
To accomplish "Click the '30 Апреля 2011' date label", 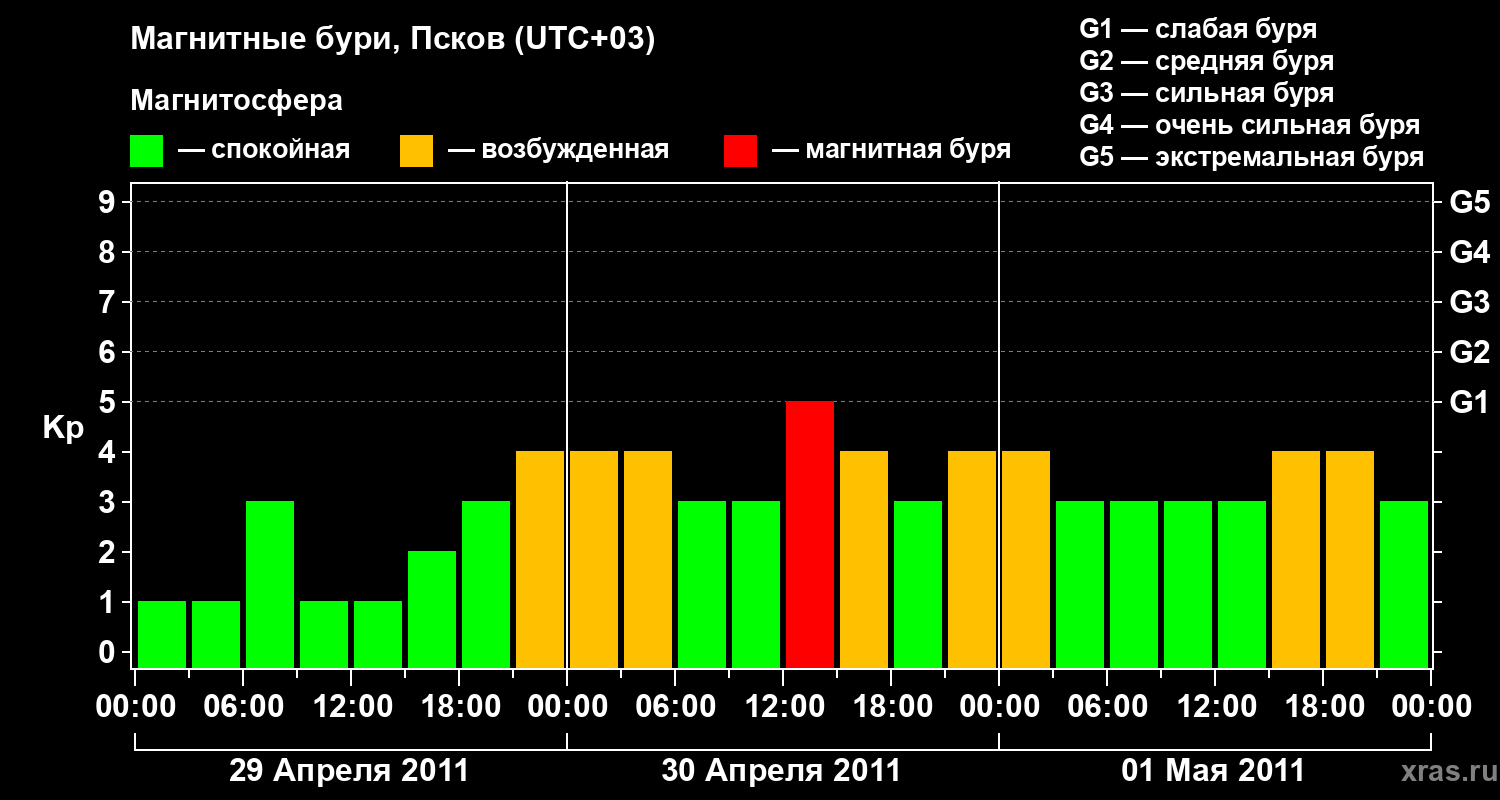I will pyautogui.click(x=781, y=770).
